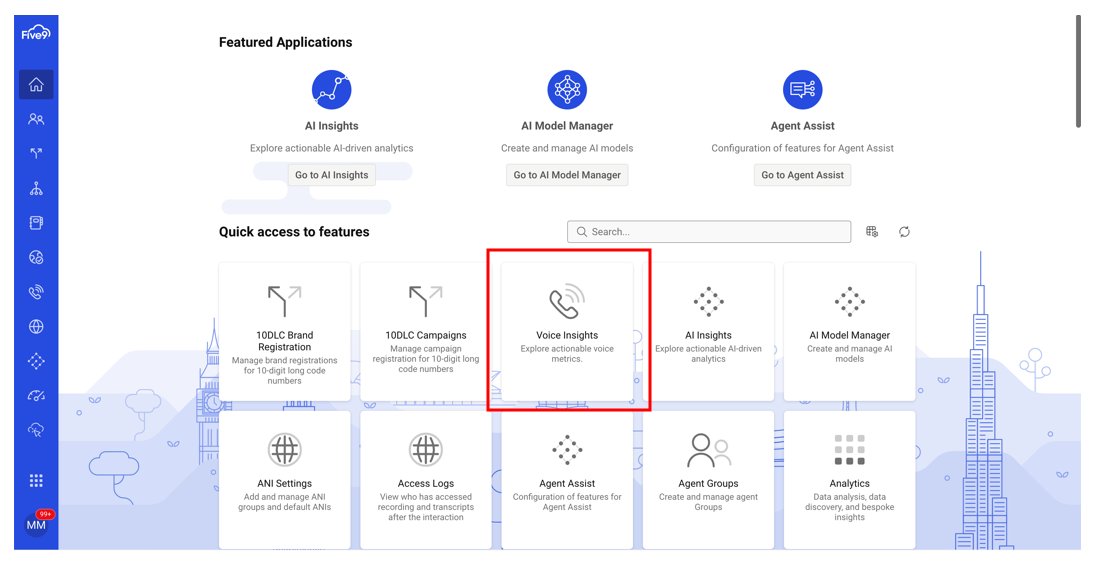Screen dimensions: 1106x563
Task: Click the featured Agent Assist round icon
Action: (803, 90)
